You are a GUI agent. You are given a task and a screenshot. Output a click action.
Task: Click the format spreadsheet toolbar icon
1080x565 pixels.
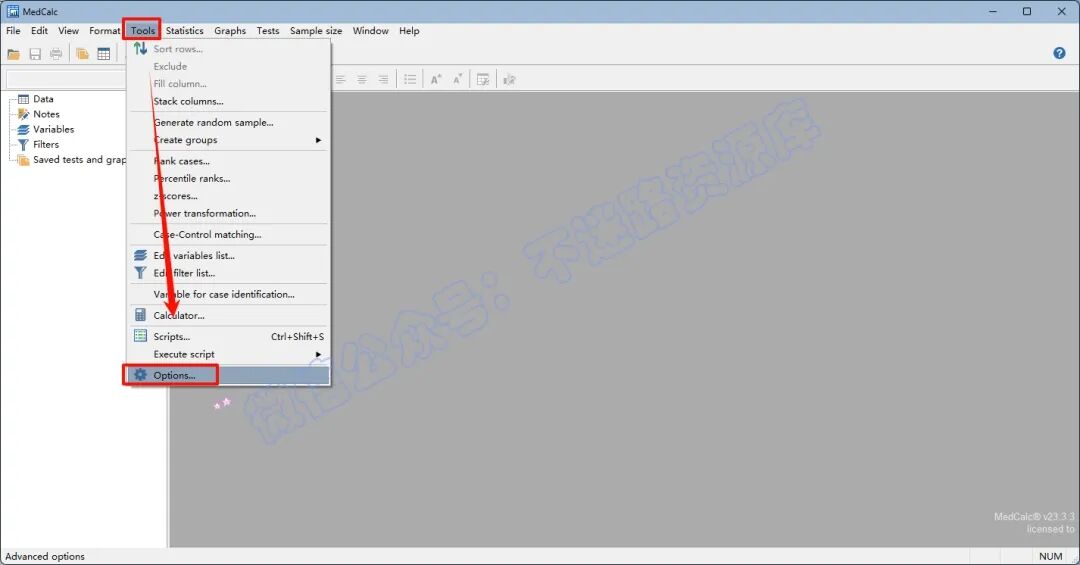point(484,79)
